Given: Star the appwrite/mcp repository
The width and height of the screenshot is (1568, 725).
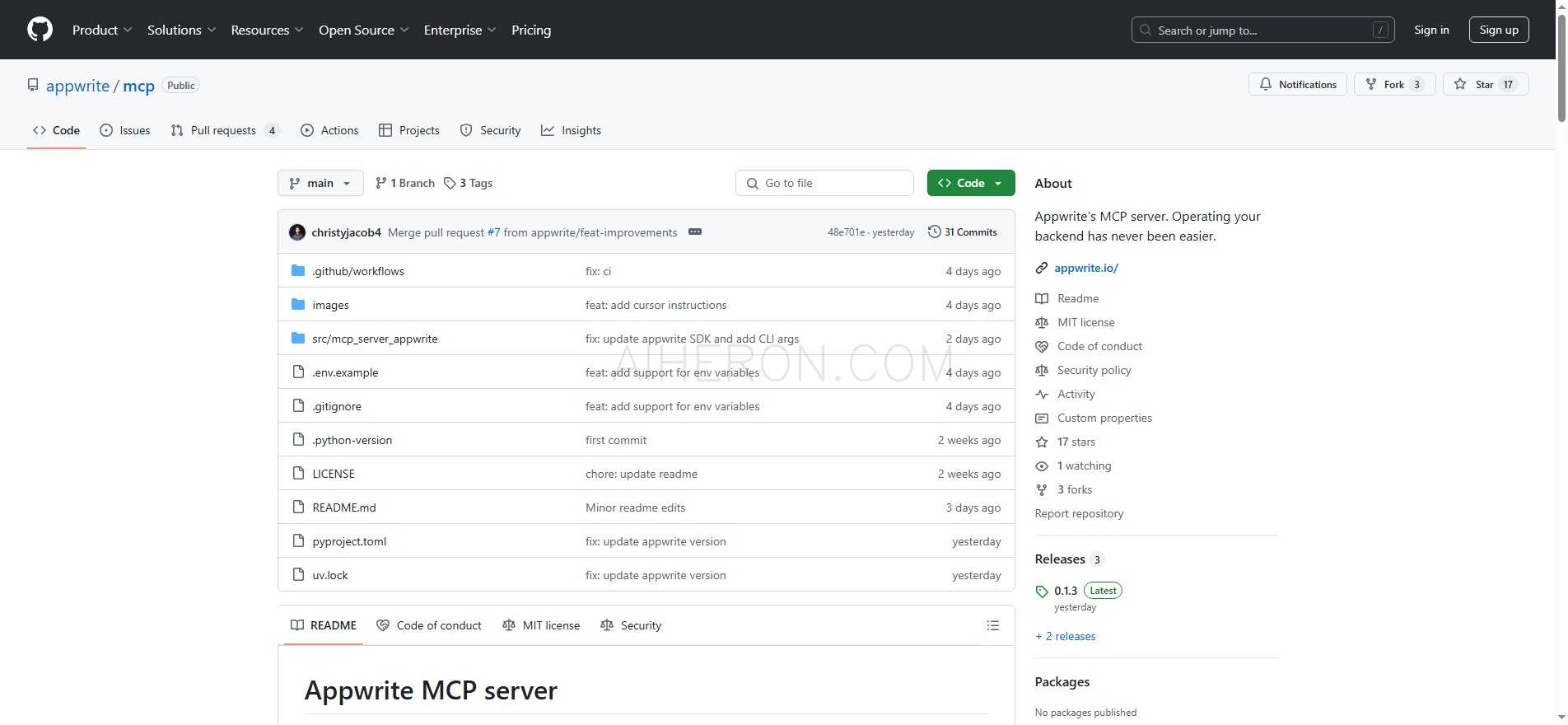Looking at the screenshot, I should (x=1486, y=84).
